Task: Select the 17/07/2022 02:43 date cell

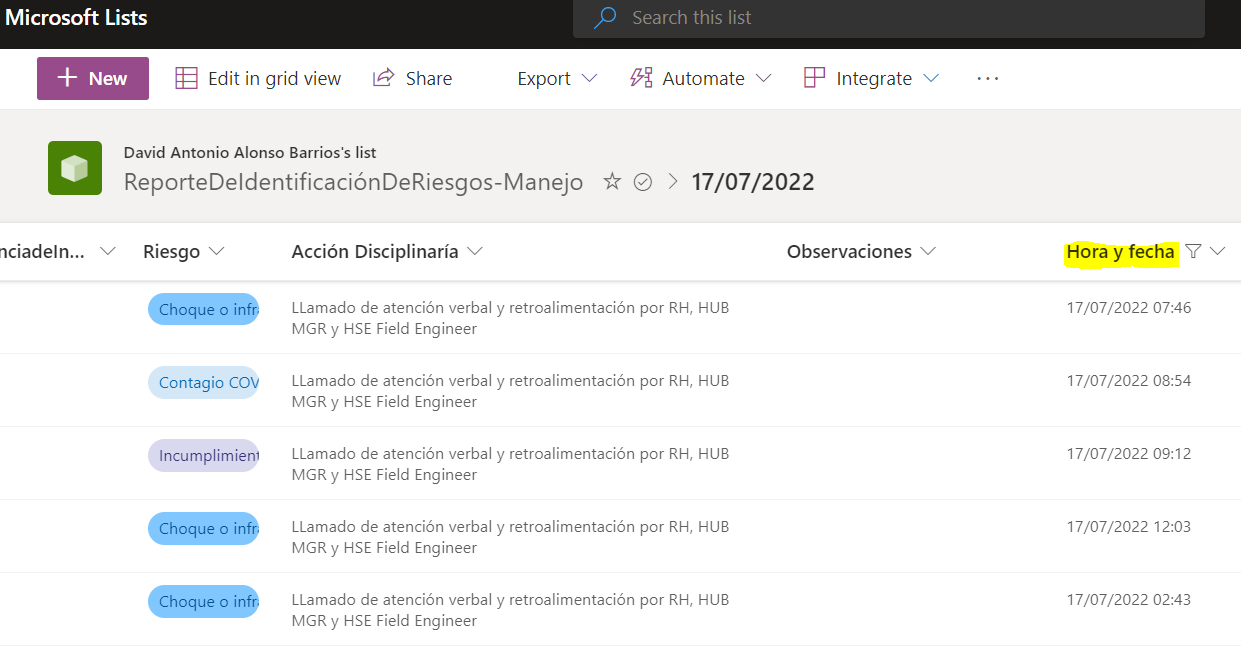Action: click(1129, 600)
